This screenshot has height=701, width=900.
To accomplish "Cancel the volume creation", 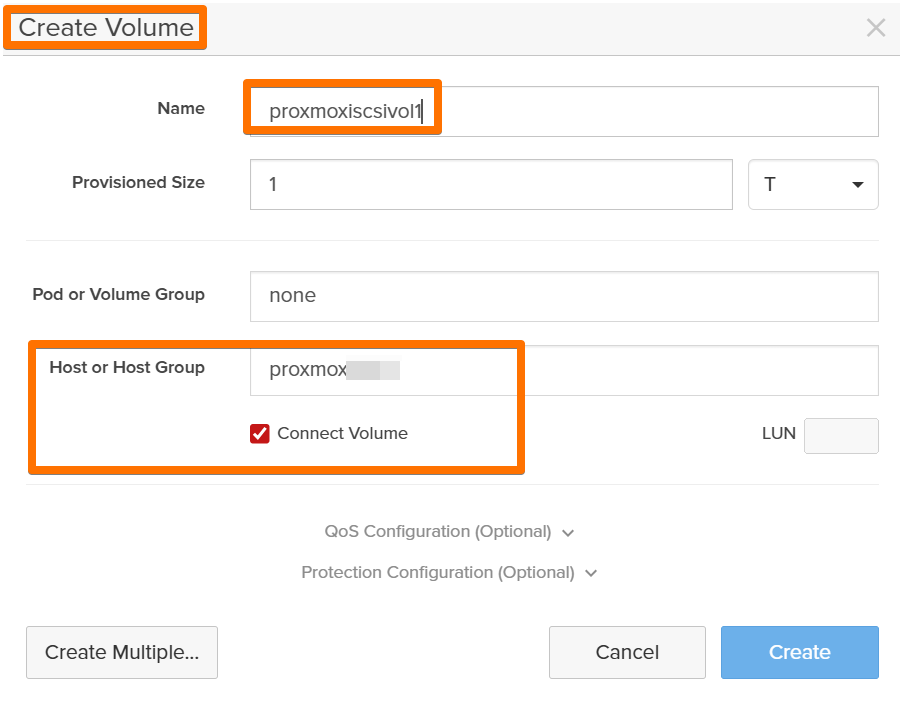I will click(x=627, y=652).
